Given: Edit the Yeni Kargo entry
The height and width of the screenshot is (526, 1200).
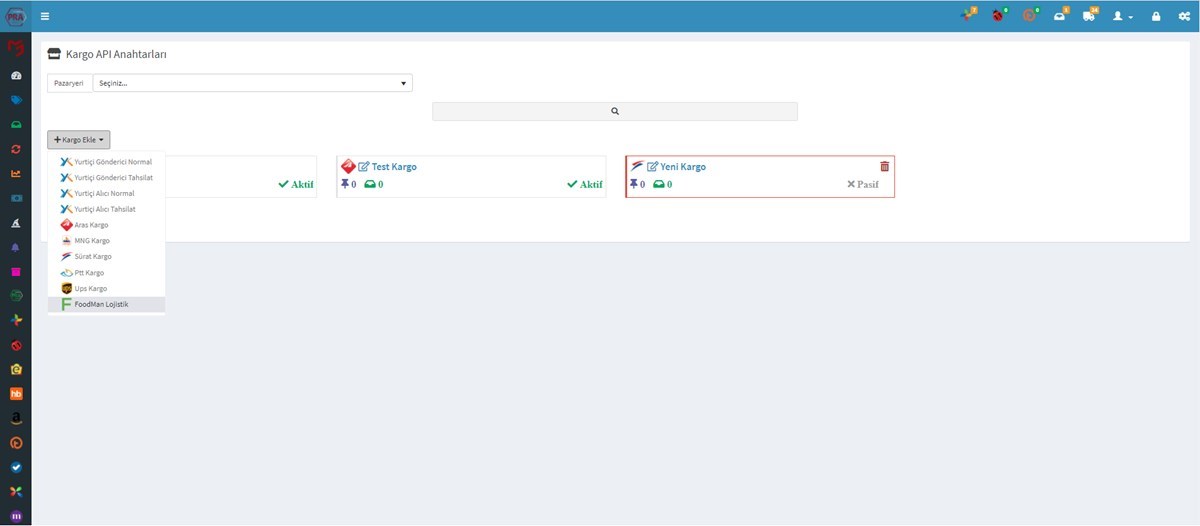Looking at the screenshot, I should pyautogui.click(x=653, y=167).
